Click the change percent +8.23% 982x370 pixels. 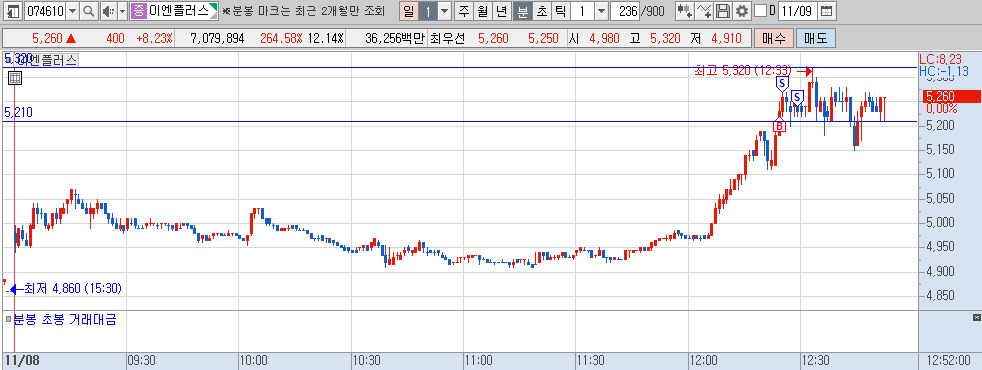[154, 39]
